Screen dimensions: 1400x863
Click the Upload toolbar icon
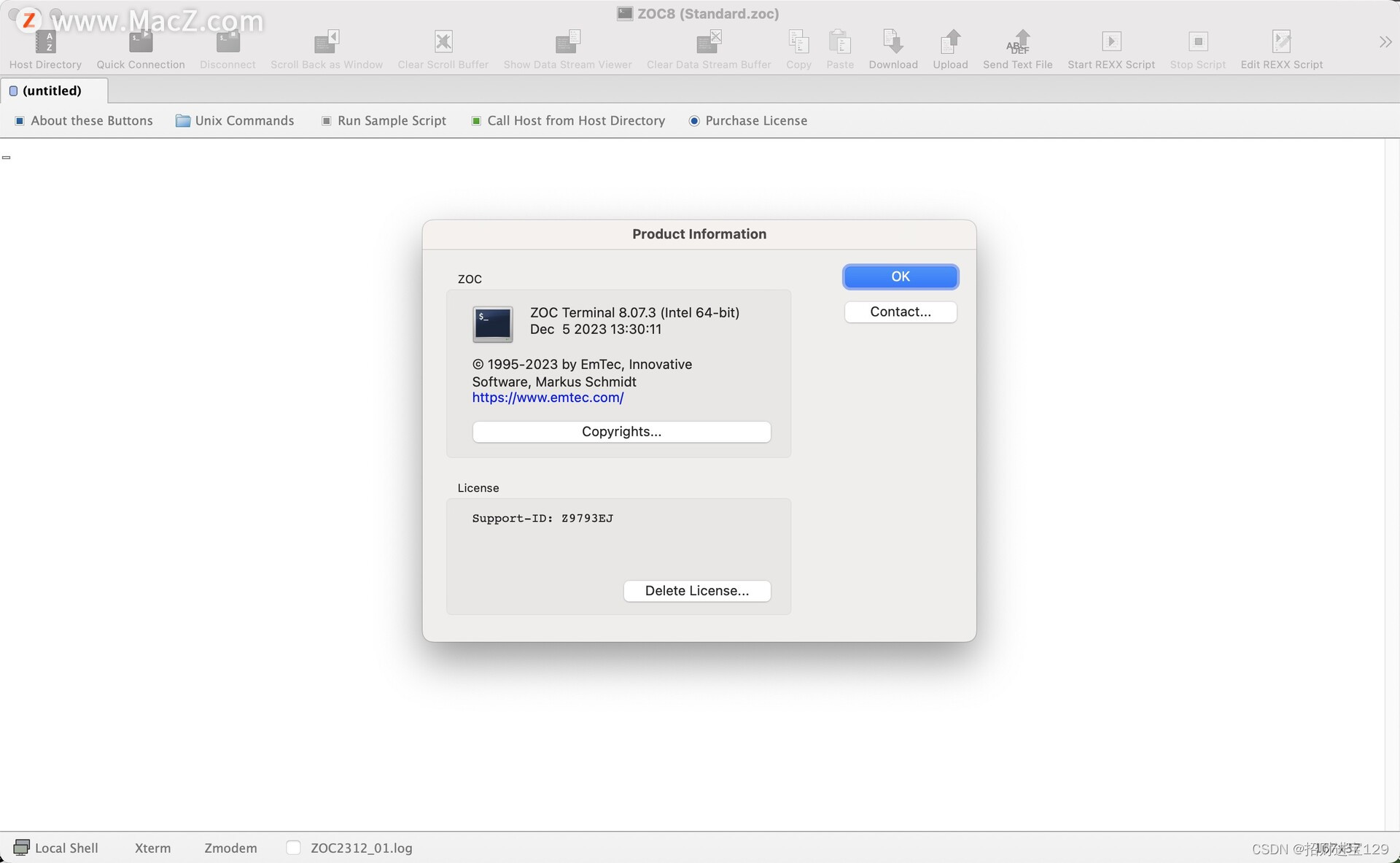coord(950,42)
